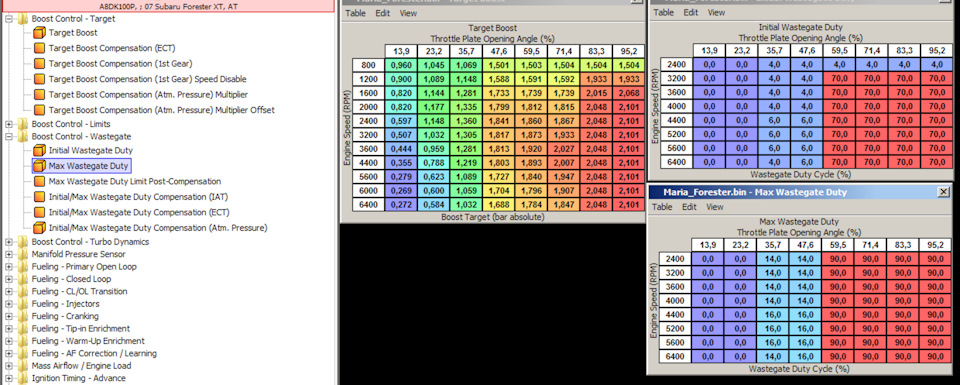
Task: Expand the Boost Control - Limits category
Action: [x=9, y=124]
